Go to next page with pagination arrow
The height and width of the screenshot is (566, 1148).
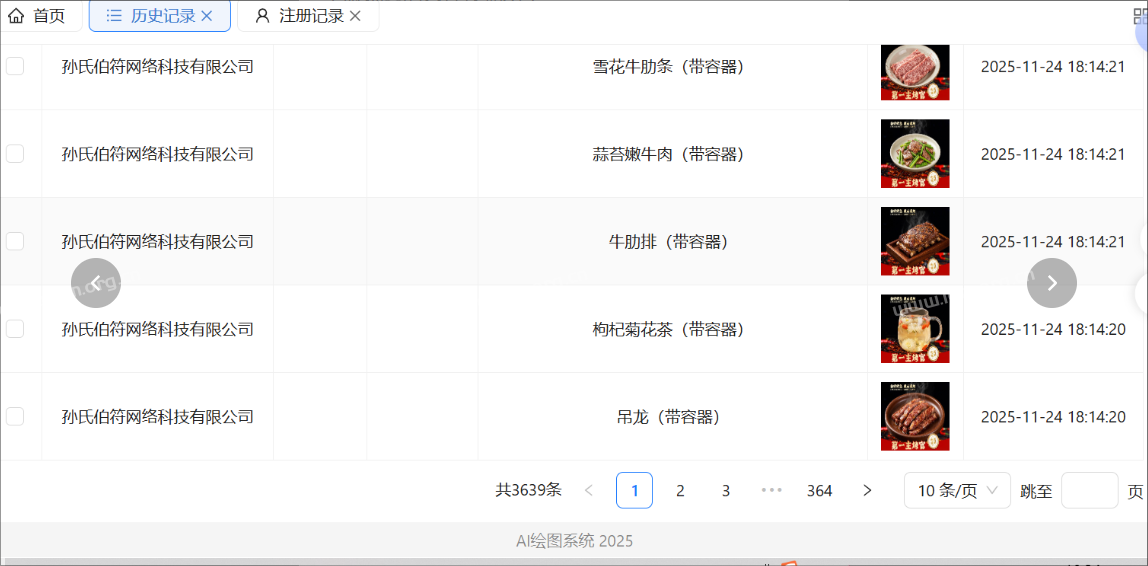coord(868,491)
